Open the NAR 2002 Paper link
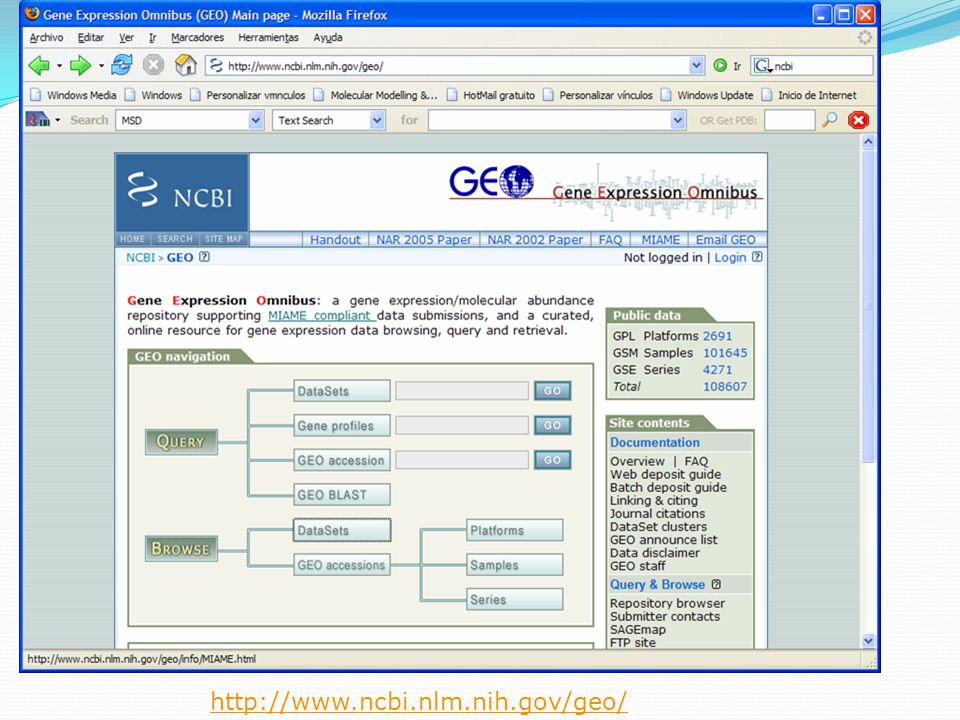The width and height of the screenshot is (960, 720). click(535, 239)
